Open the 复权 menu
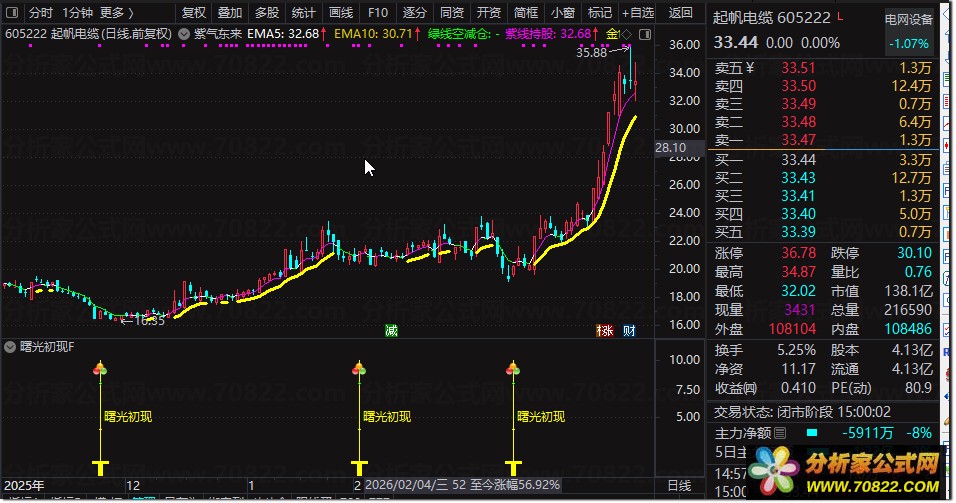 194,12
